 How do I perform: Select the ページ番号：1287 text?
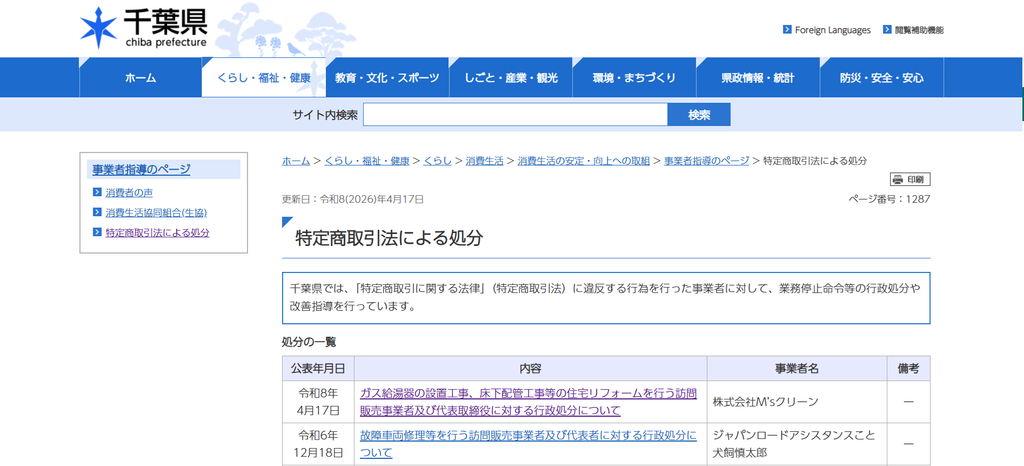coord(889,199)
